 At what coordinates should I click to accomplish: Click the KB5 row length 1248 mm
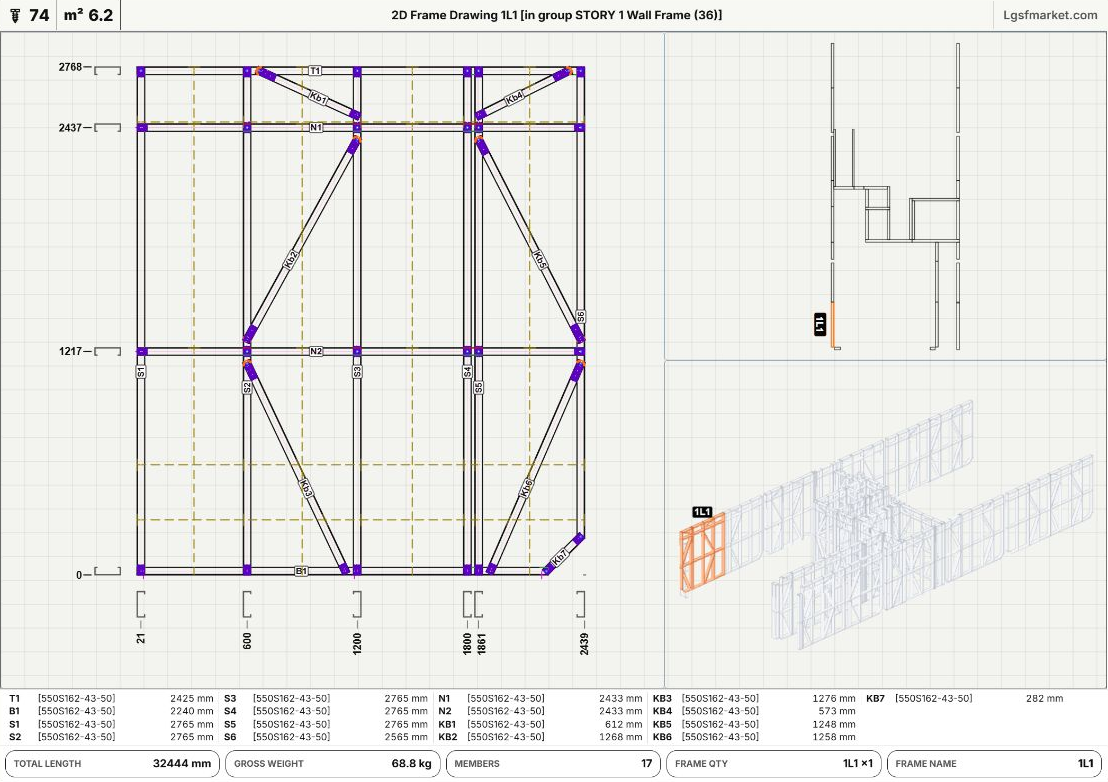click(x=834, y=724)
